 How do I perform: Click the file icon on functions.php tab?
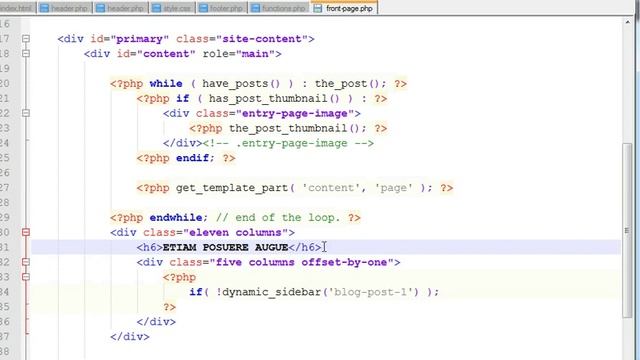click(255, 8)
